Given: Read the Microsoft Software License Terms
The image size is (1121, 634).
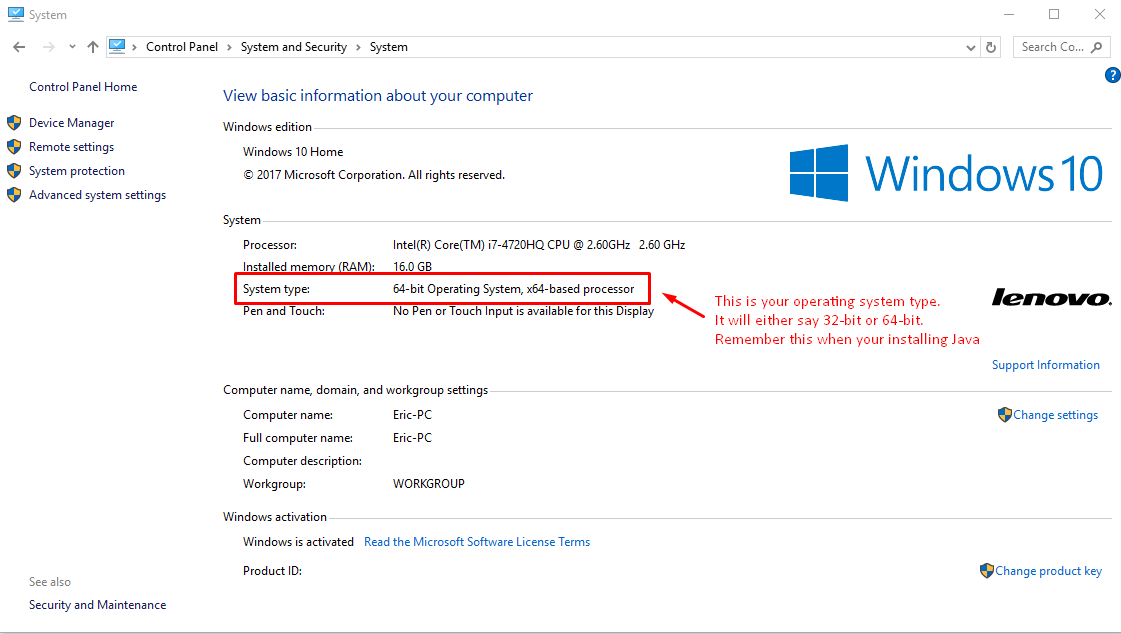Looking at the screenshot, I should [x=477, y=542].
